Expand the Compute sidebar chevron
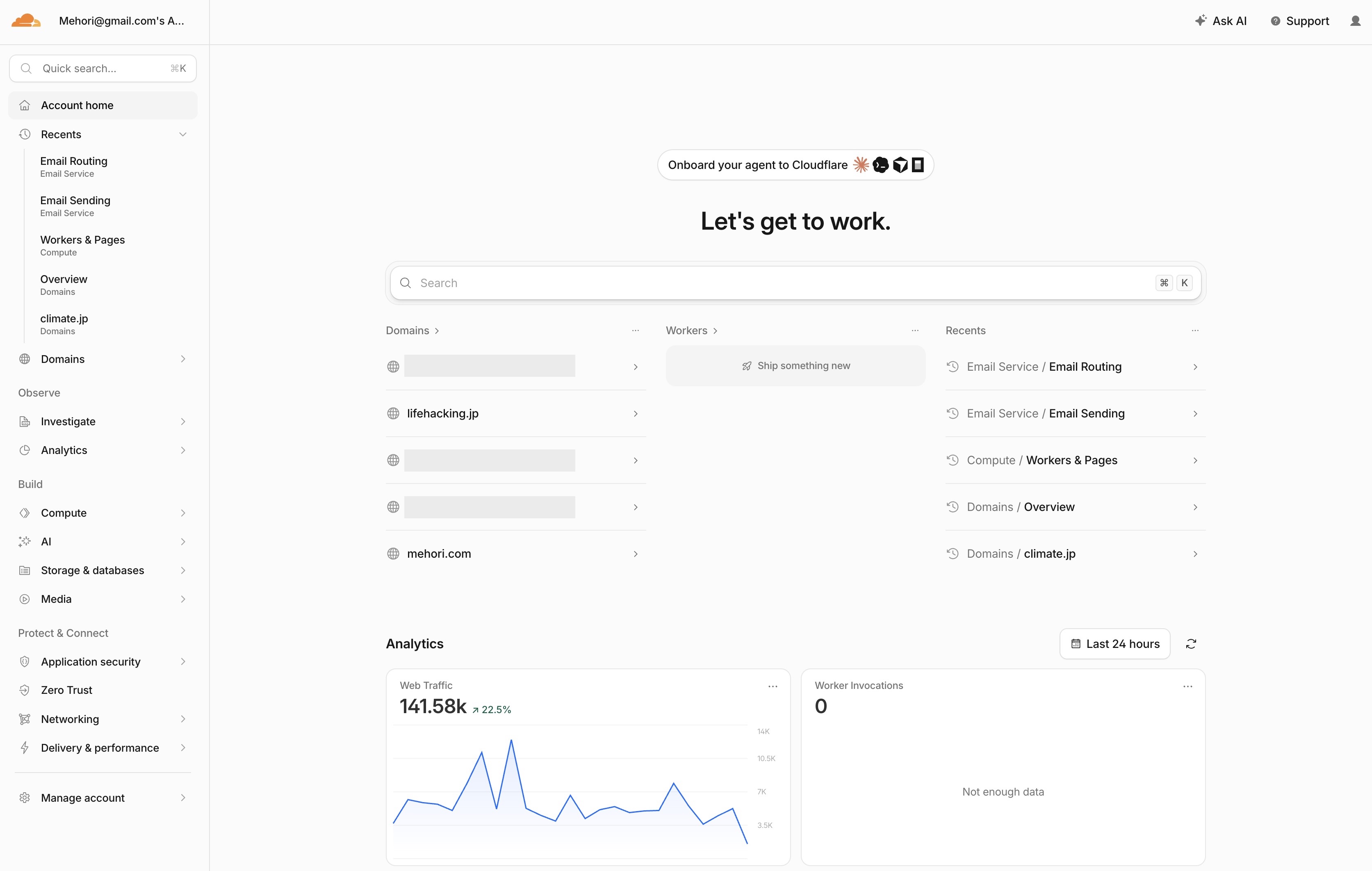This screenshot has width=1372, height=871. (x=183, y=513)
